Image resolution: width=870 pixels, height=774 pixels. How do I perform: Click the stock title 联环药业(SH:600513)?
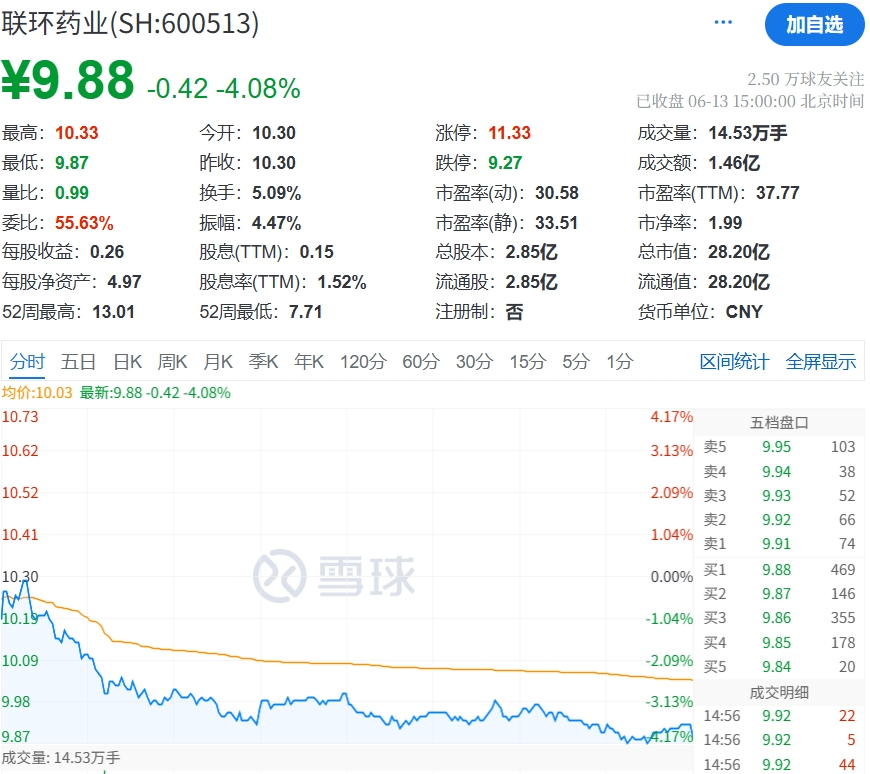click(130, 23)
